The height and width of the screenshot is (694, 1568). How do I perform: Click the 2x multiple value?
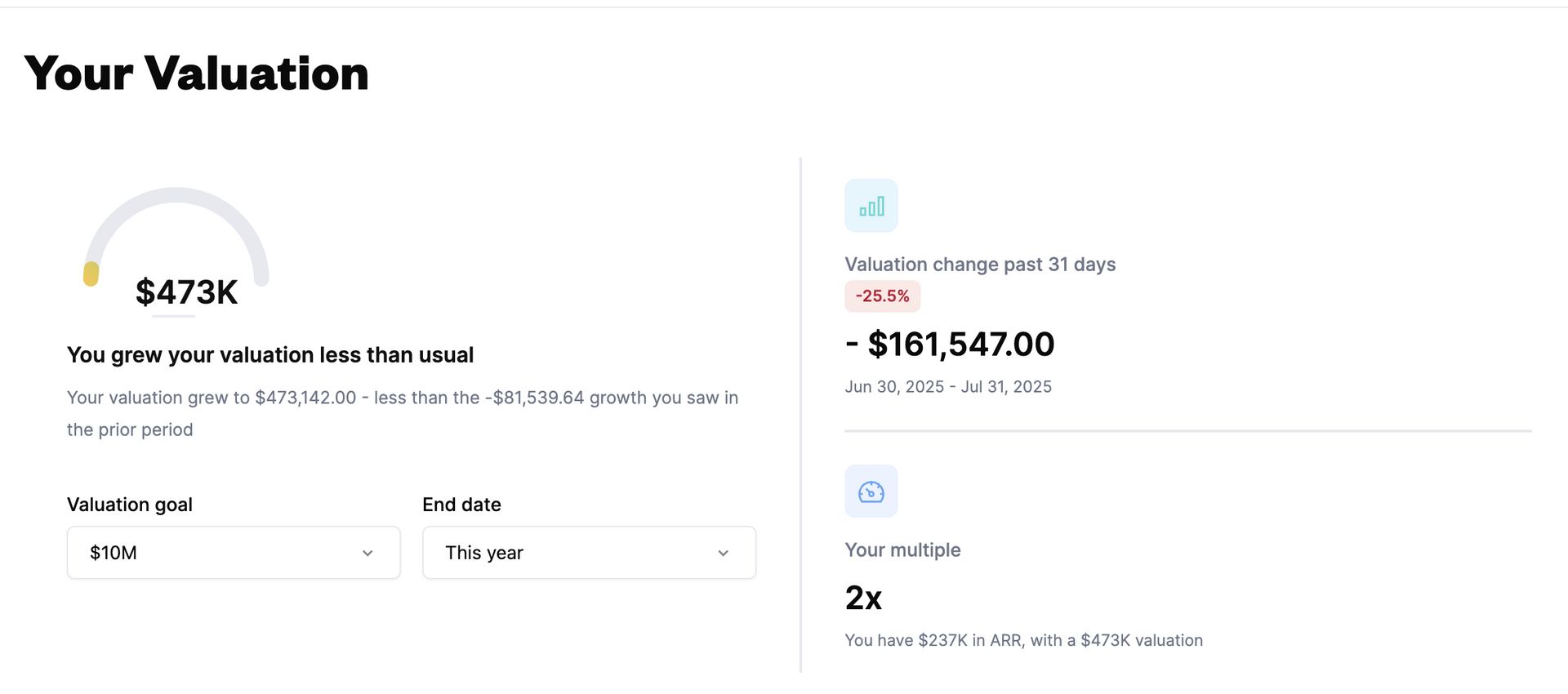pos(863,598)
